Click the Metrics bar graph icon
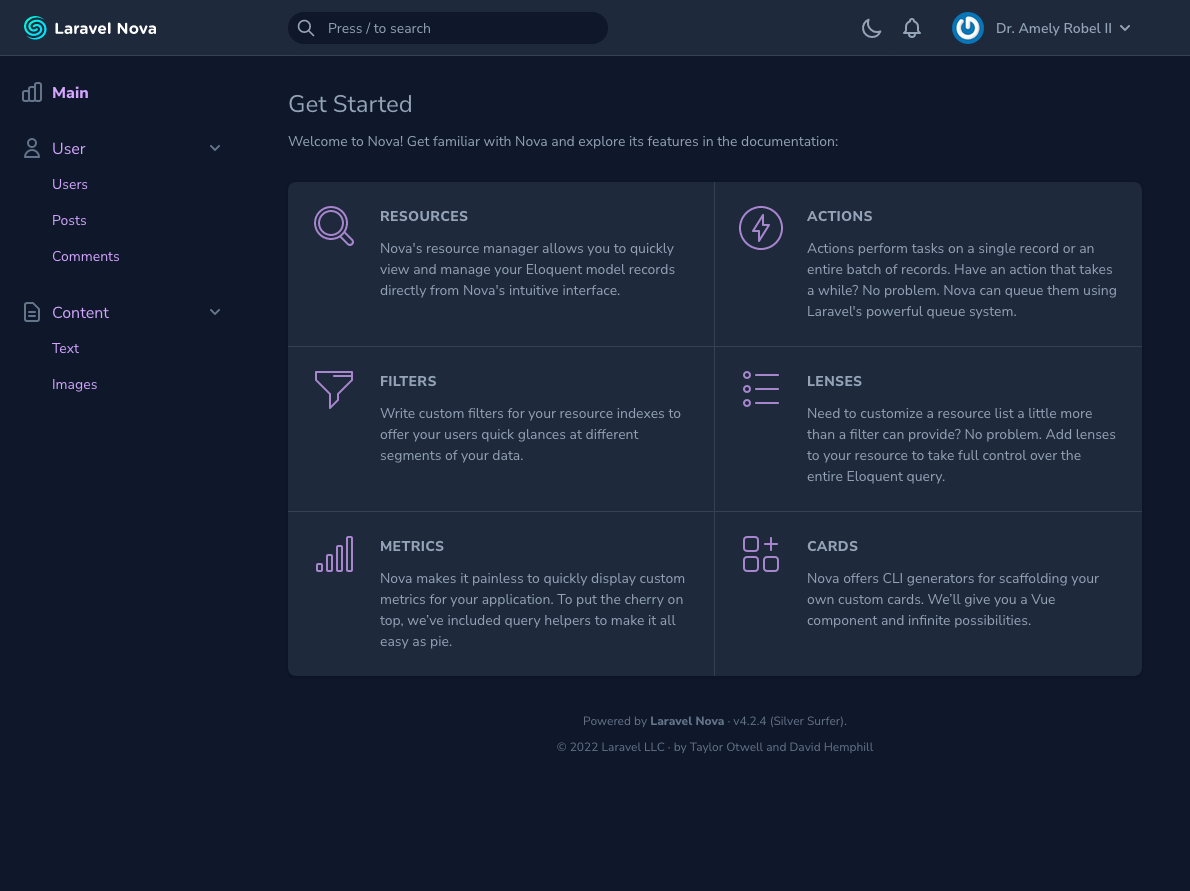Image resolution: width=1190 pixels, height=891 pixels. point(335,554)
